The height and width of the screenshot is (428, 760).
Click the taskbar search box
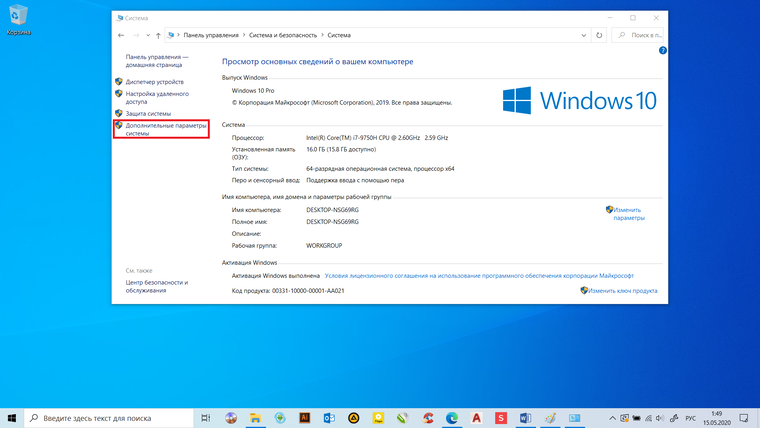pyautogui.click(x=109, y=418)
